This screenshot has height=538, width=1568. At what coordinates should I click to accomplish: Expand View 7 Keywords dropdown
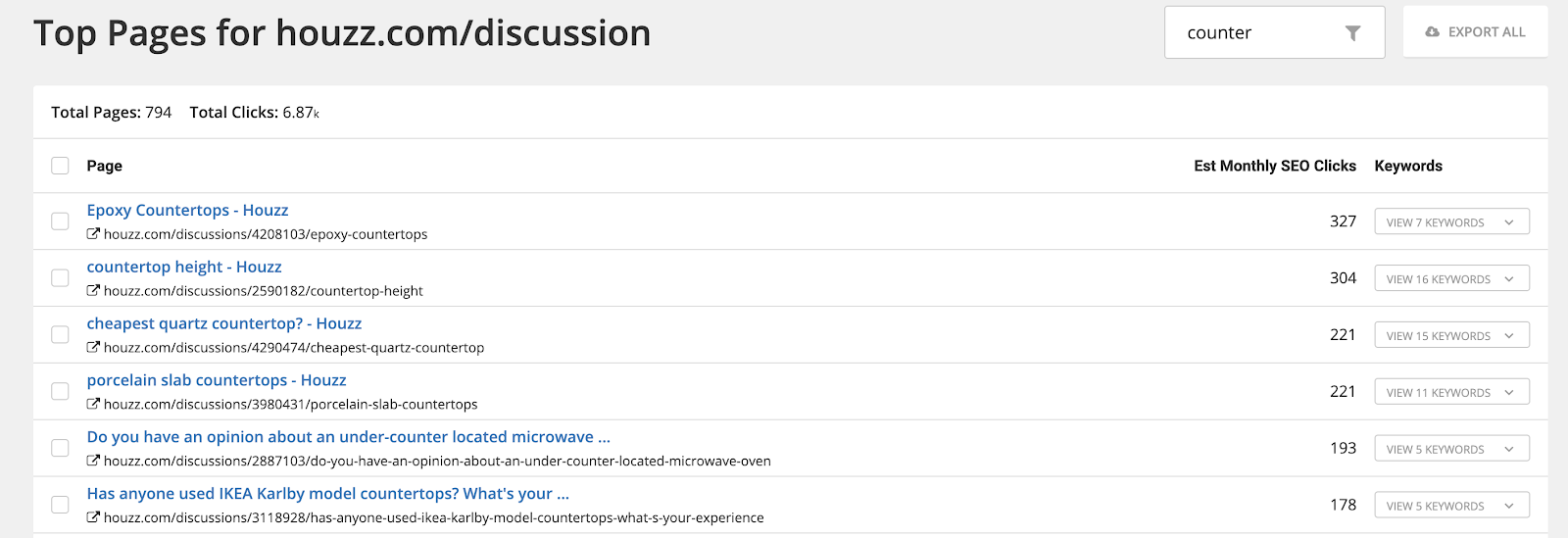click(1451, 222)
